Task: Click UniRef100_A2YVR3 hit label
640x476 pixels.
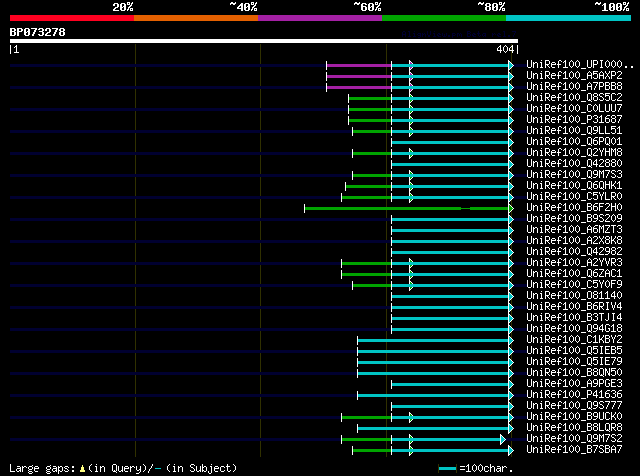Action: pyautogui.click(x=574, y=263)
